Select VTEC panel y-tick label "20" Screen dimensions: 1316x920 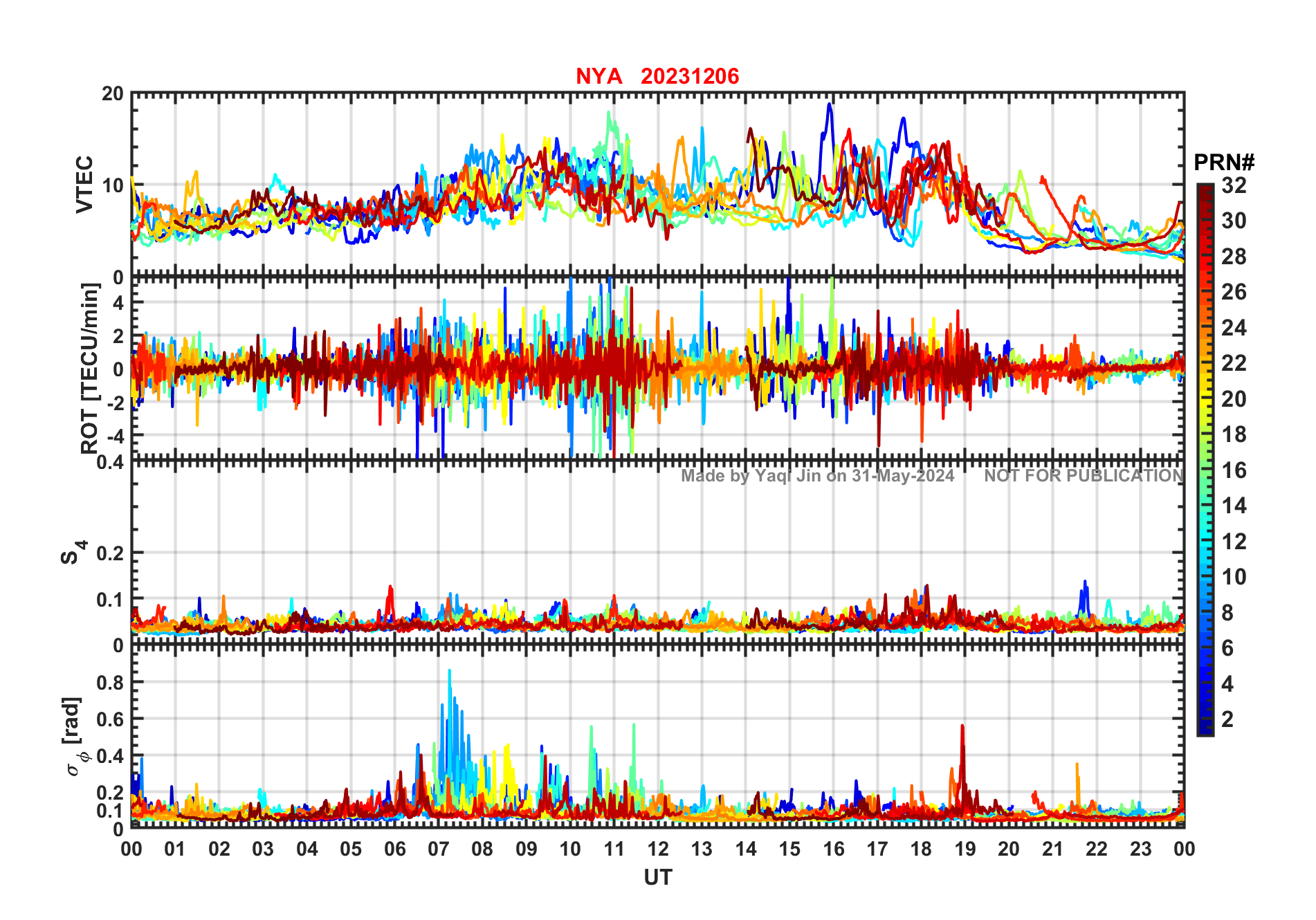[113, 93]
